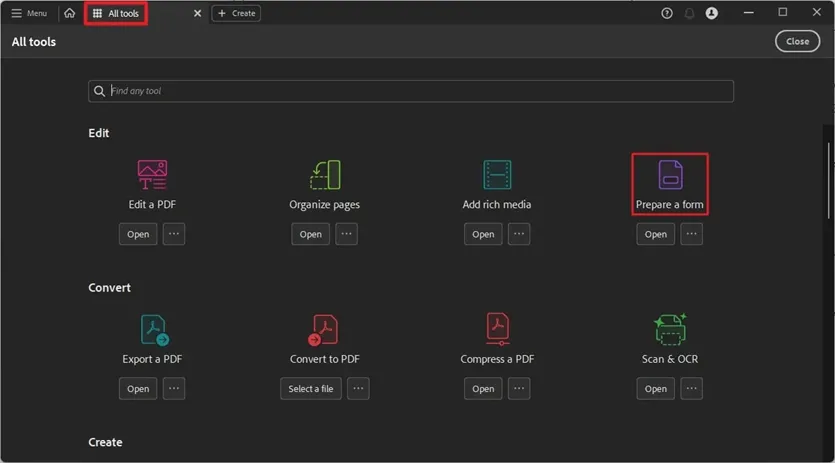Image resolution: width=835 pixels, height=463 pixels.
Task: Minimize the Acrobat window
Action: point(749,12)
